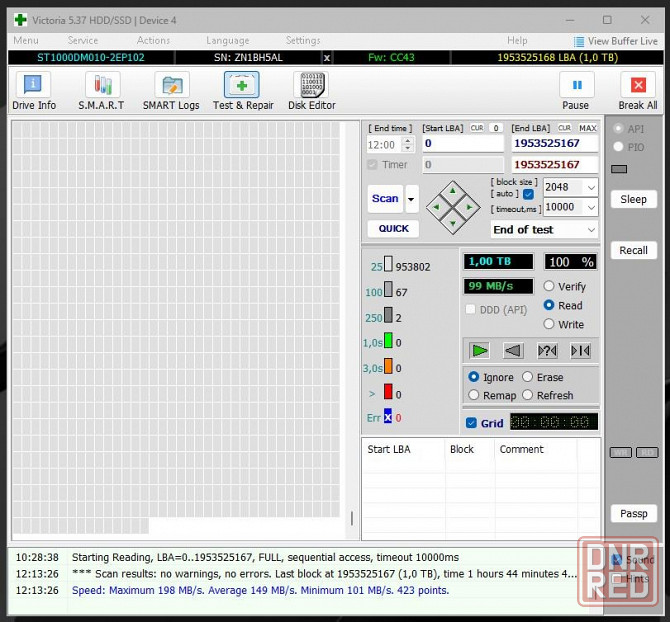The image size is (670, 622).
Task: Click the Break All icon
Action: click(637, 91)
